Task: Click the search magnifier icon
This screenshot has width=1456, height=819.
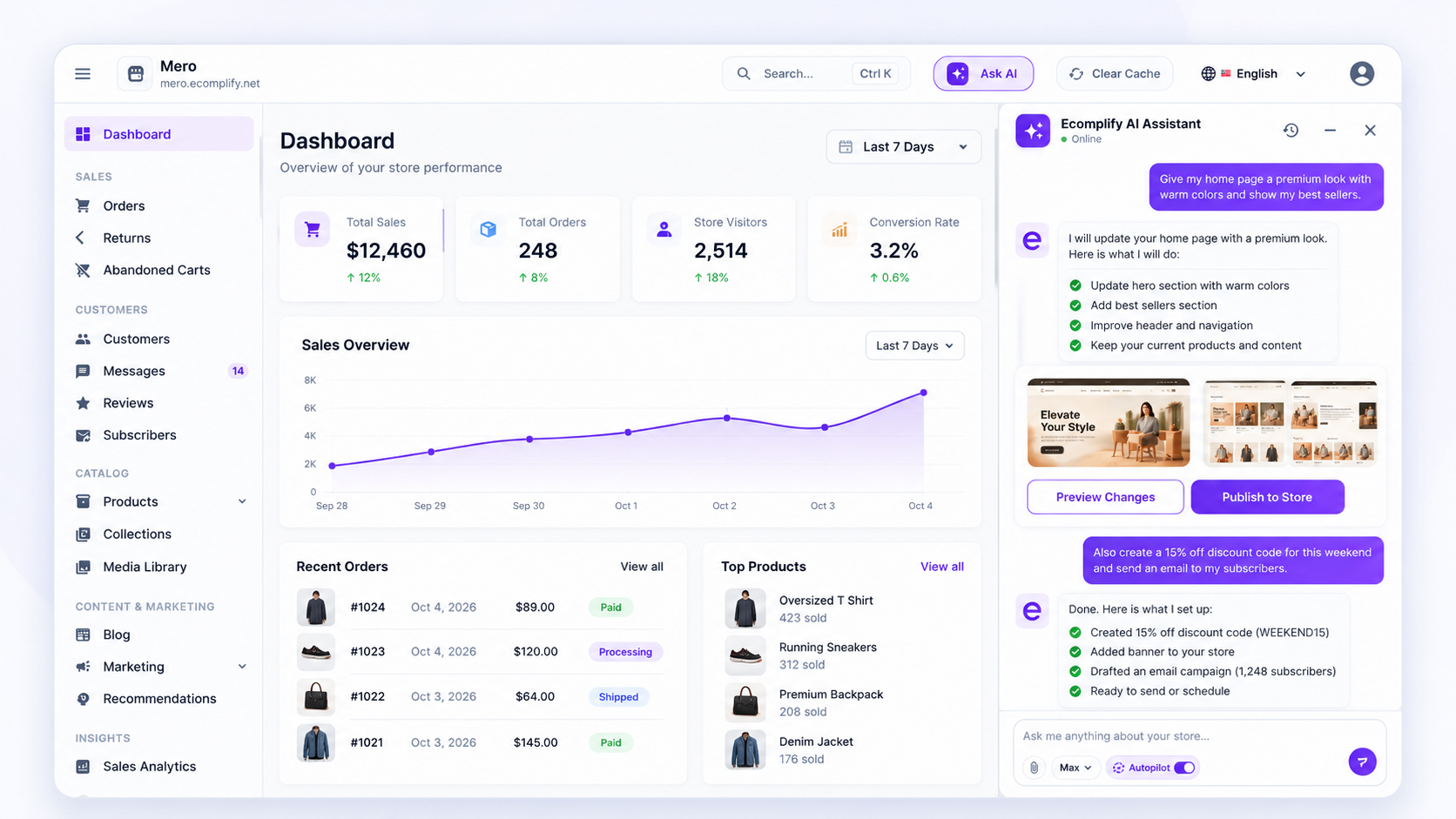Action: coord(744,74)
